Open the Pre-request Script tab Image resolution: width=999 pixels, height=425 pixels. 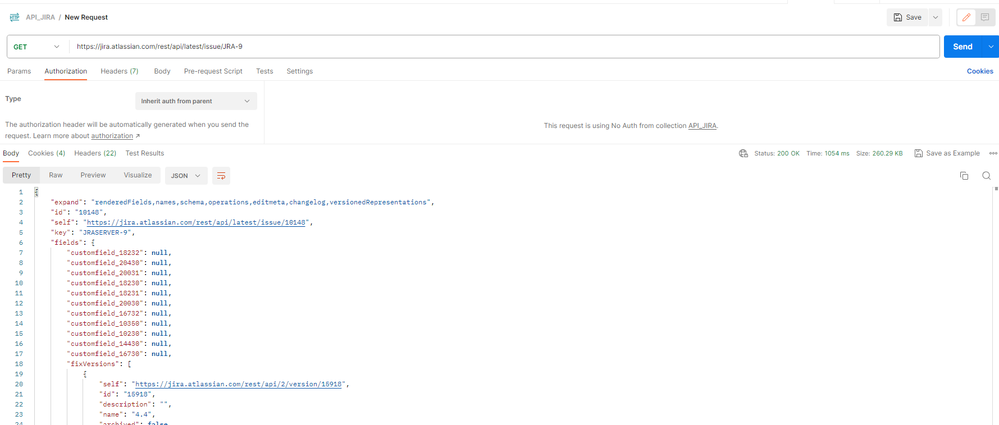click(x=213, y=71)
